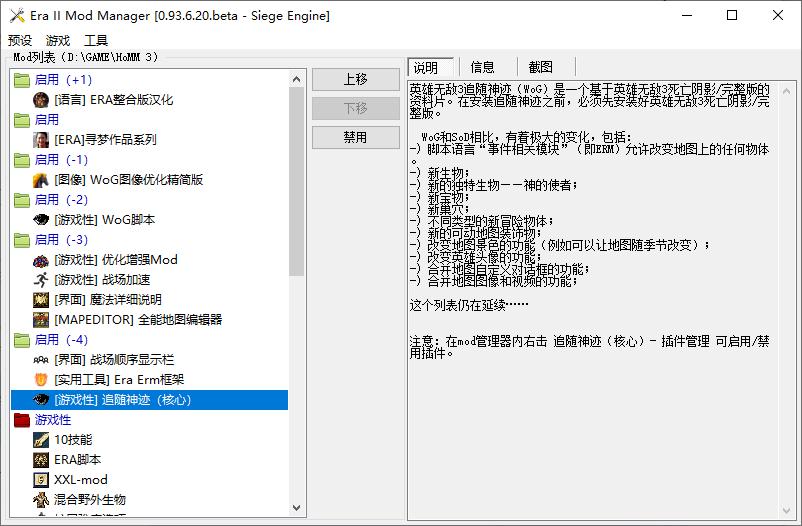Click the green folder icon beside 启用 (-2)

click(21, 200)
